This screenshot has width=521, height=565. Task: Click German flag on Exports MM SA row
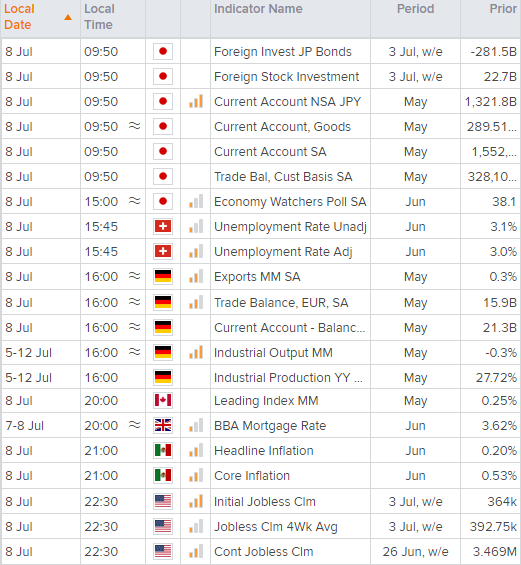coord(163,277)
